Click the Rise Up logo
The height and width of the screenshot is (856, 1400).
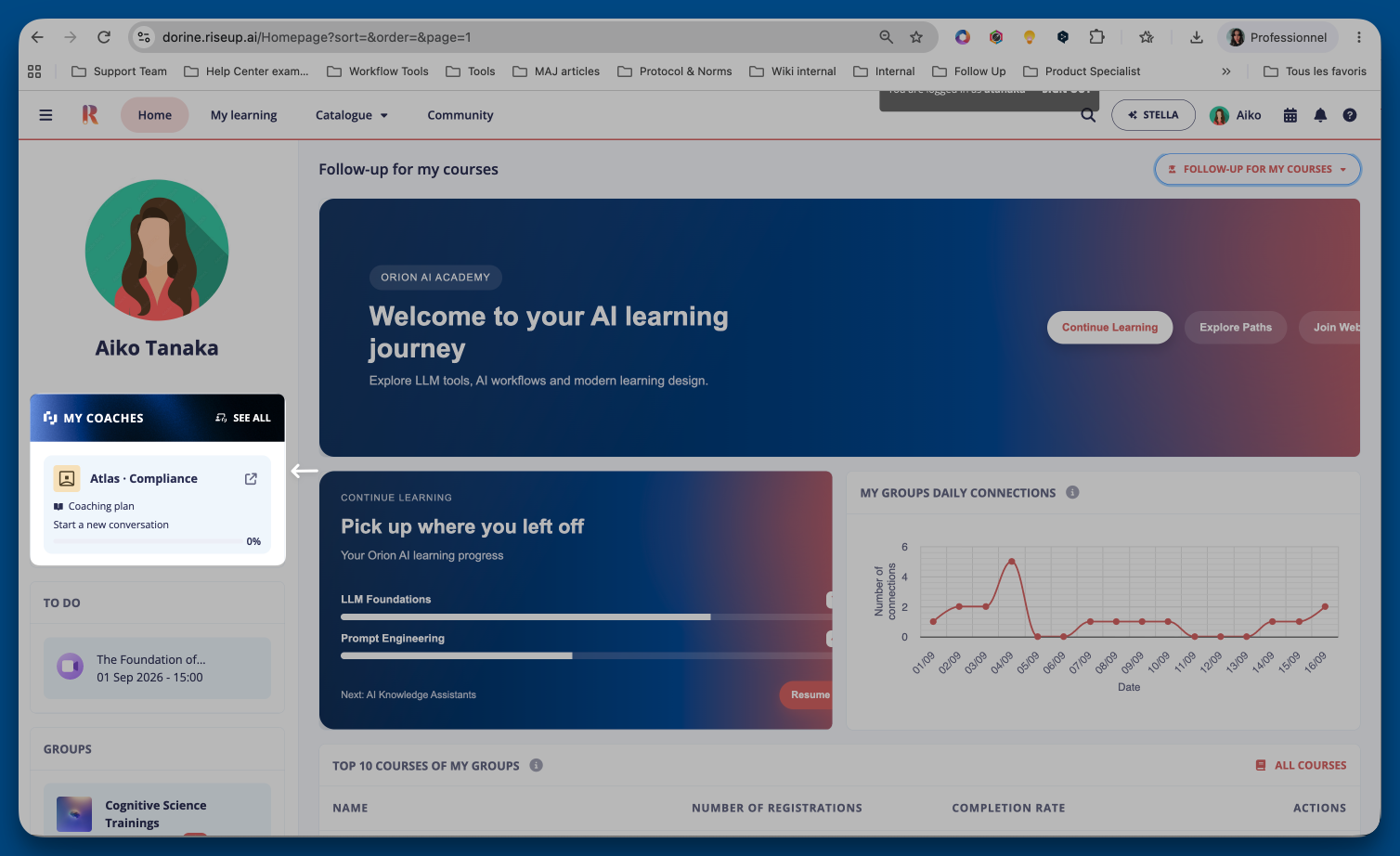(90, 115)
